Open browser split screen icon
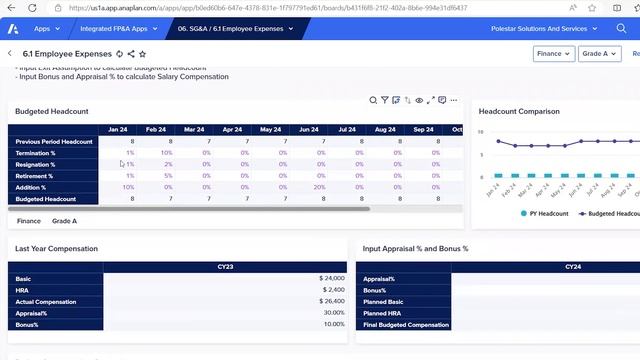The width and height of the screenshot is (640, 360). click(x=617, y=7)
